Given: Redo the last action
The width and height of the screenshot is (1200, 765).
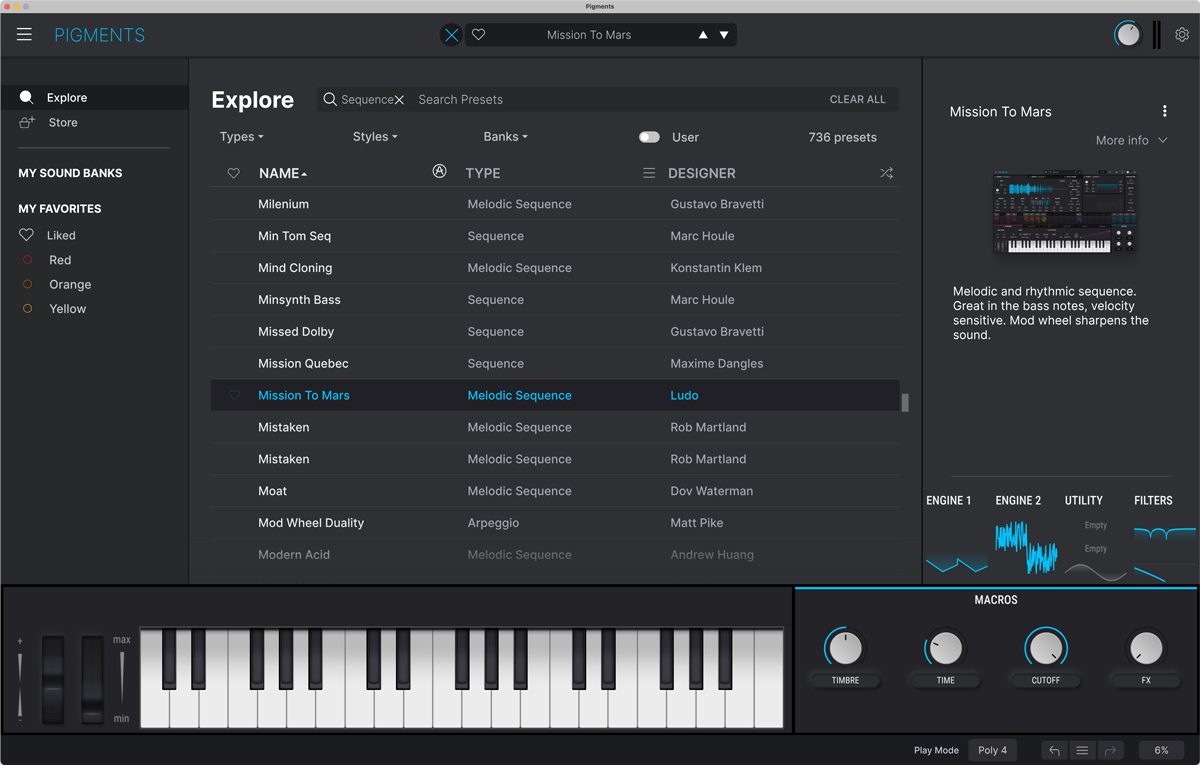Looking at the screenshot, I should coord(1110,749).
